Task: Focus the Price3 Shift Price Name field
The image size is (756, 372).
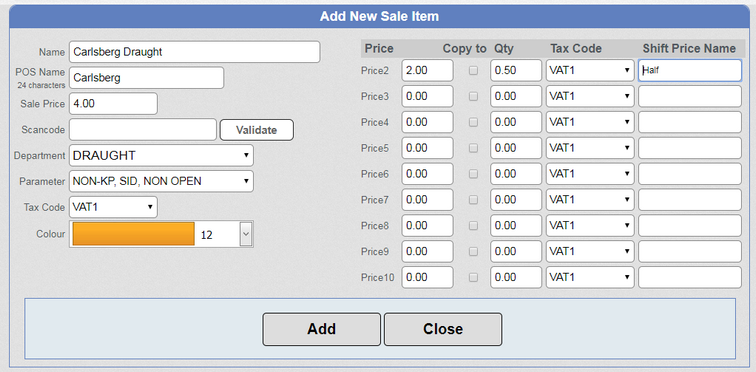Action: point(690,96)
